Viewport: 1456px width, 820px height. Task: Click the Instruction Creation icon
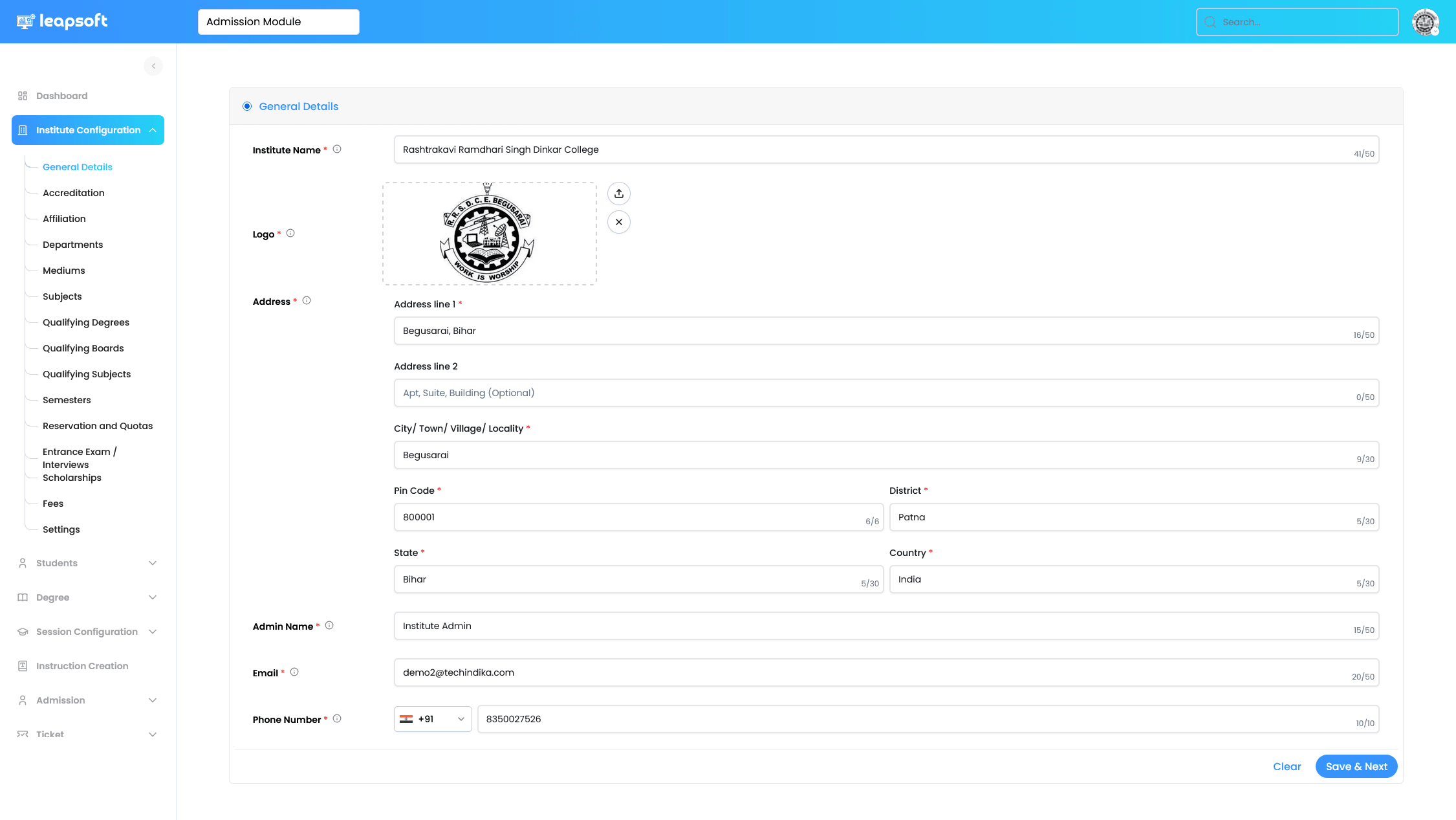(x=23, y=666)
